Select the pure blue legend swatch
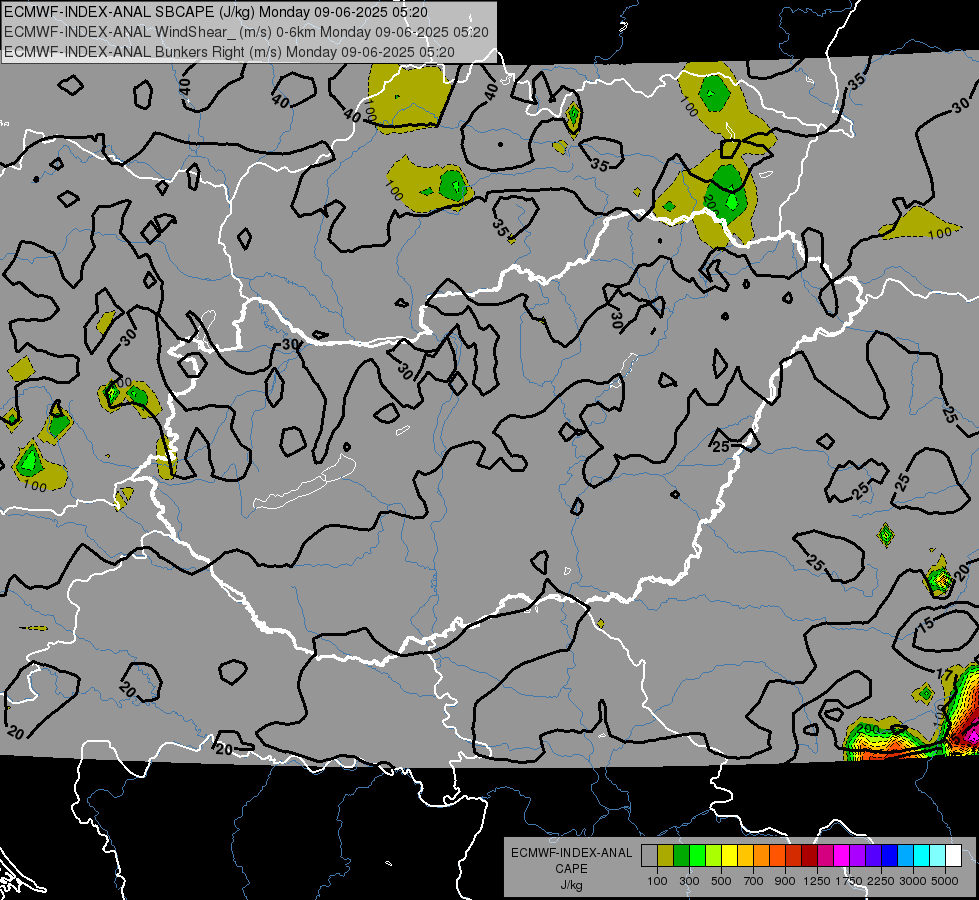Viewport: 979px width, 900px height. pos(890,856)
